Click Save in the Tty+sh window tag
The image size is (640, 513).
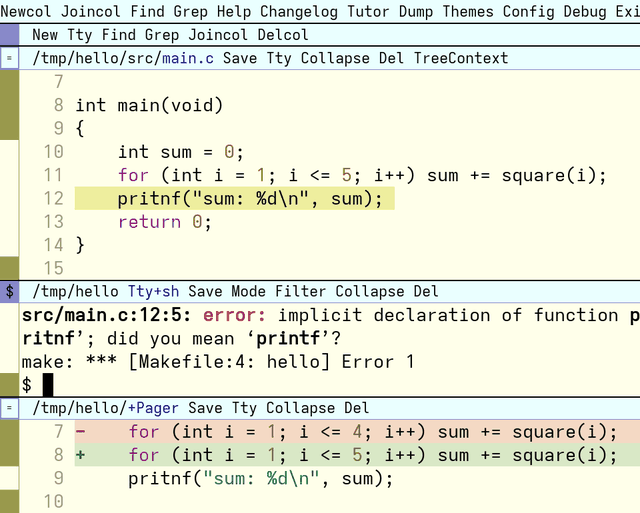point(205,291)
